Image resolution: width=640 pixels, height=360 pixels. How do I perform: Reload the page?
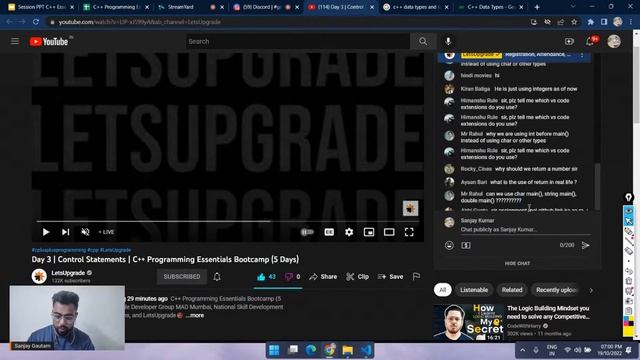(36, 22)
